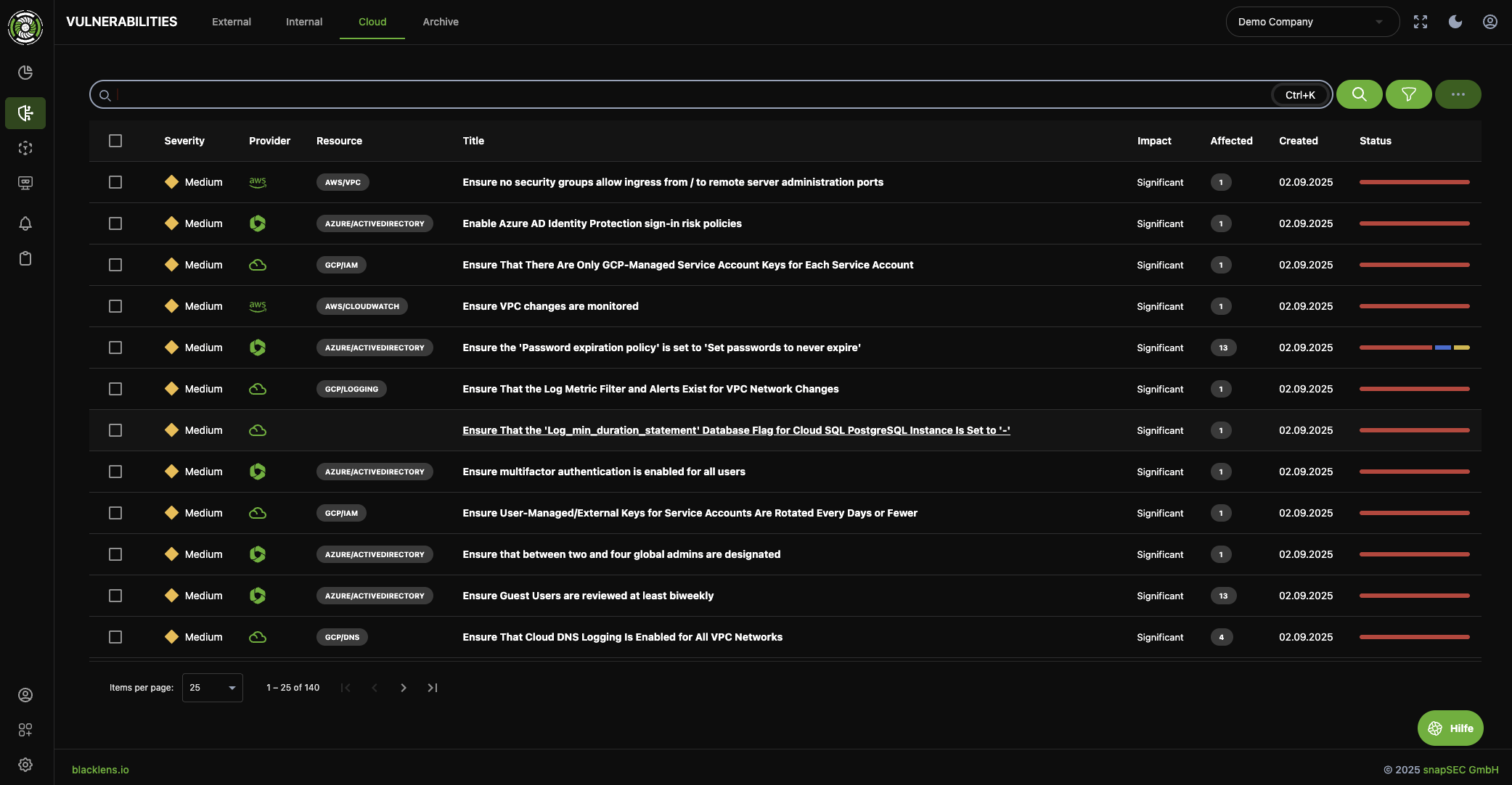Open the green filter funnel button
1512x785 pixels.
tap(1409, 94)
